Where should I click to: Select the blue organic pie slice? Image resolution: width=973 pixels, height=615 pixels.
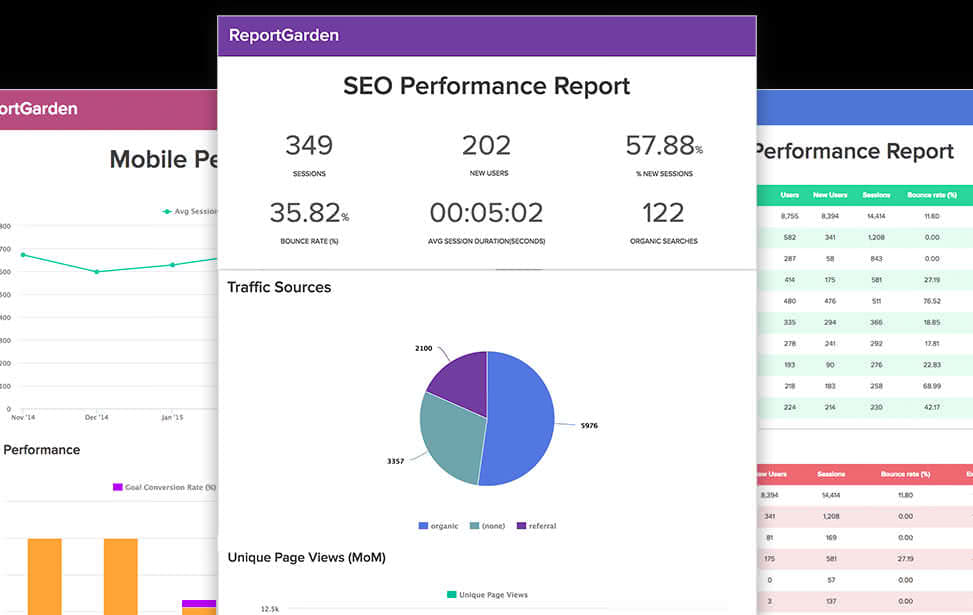click(522, 422)
